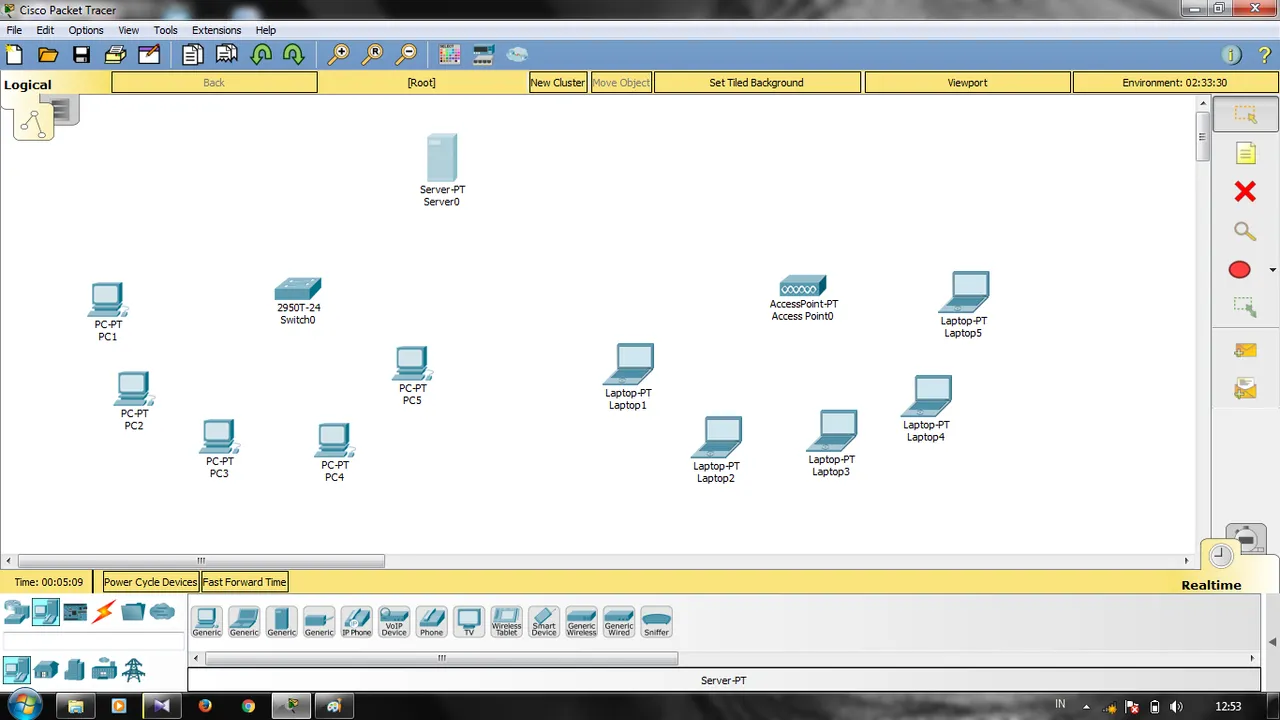The height and width of the screenshot is (720, 1280).
Task: Choose the IP Phone device
Action: pos(356,621)
